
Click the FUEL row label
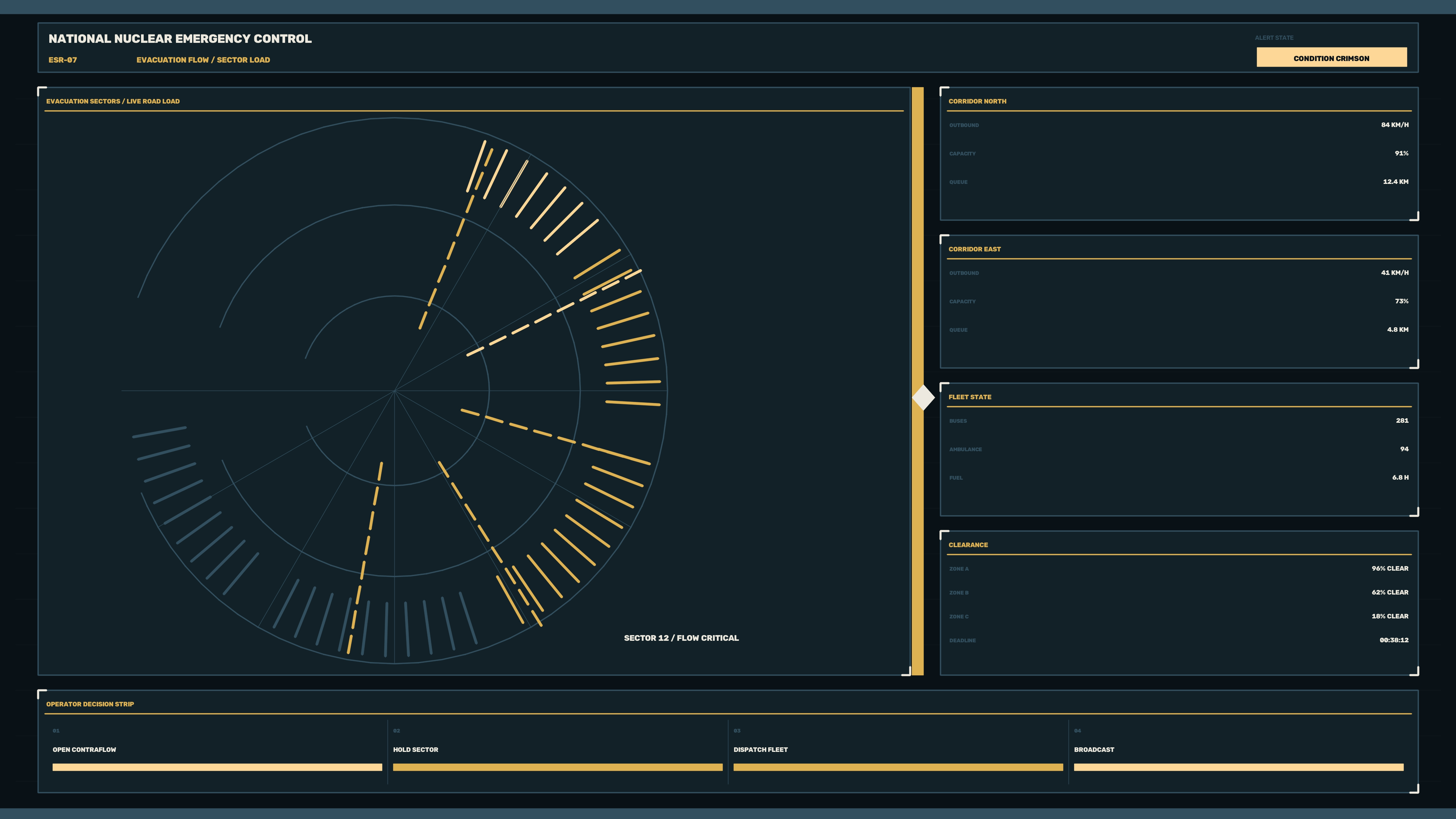pyautogui.click(x=956, y=478)
